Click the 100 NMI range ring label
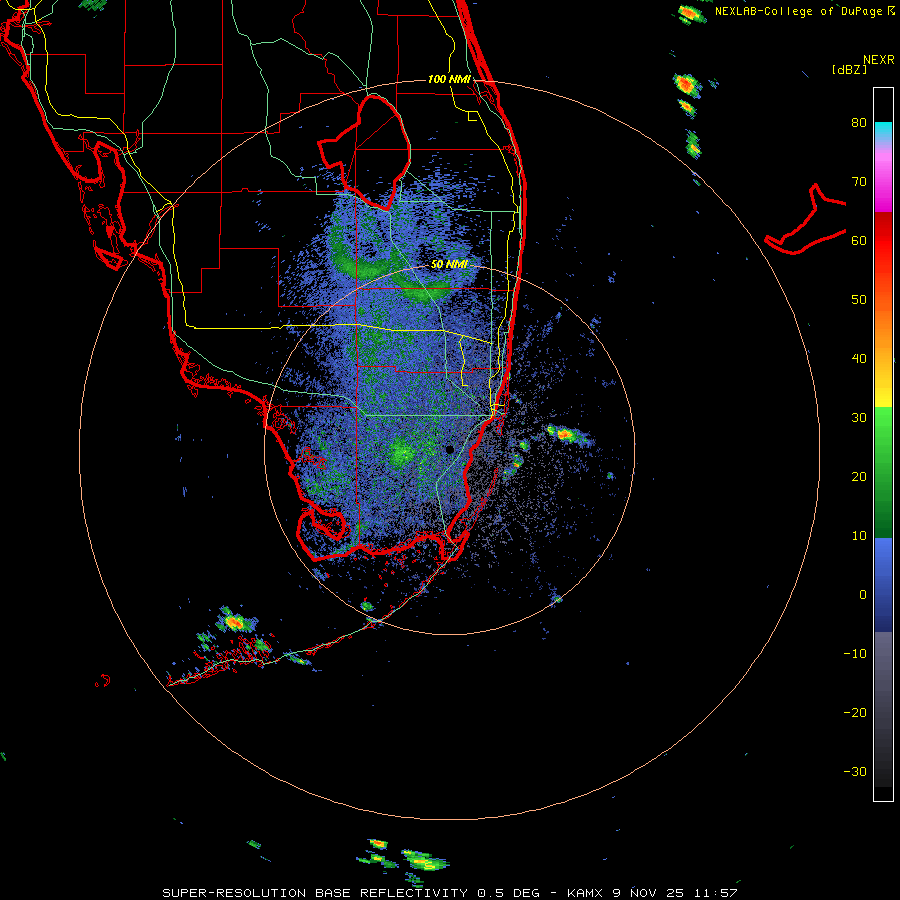Viewport: 900px width, 900px height. coord(449,79)
